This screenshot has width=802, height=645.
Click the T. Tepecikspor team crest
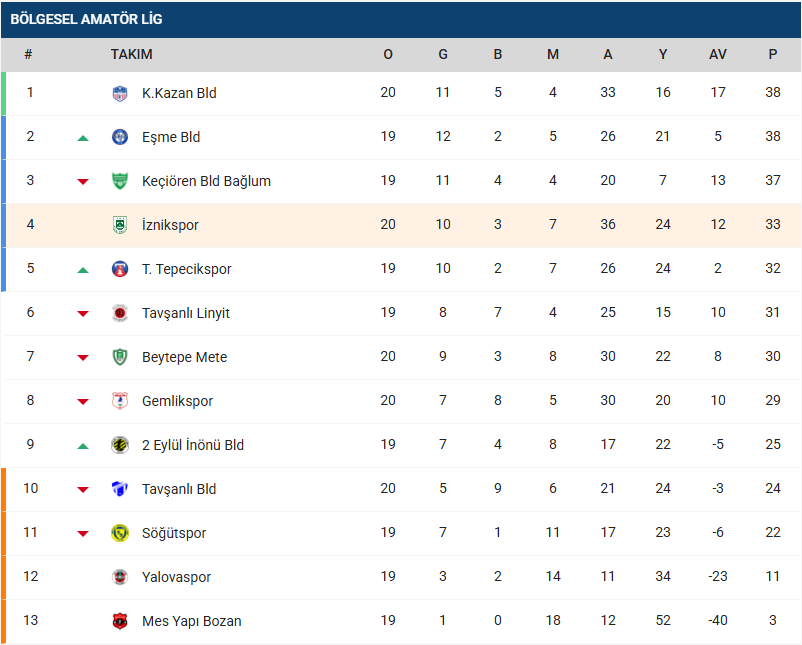coord(120,269)
